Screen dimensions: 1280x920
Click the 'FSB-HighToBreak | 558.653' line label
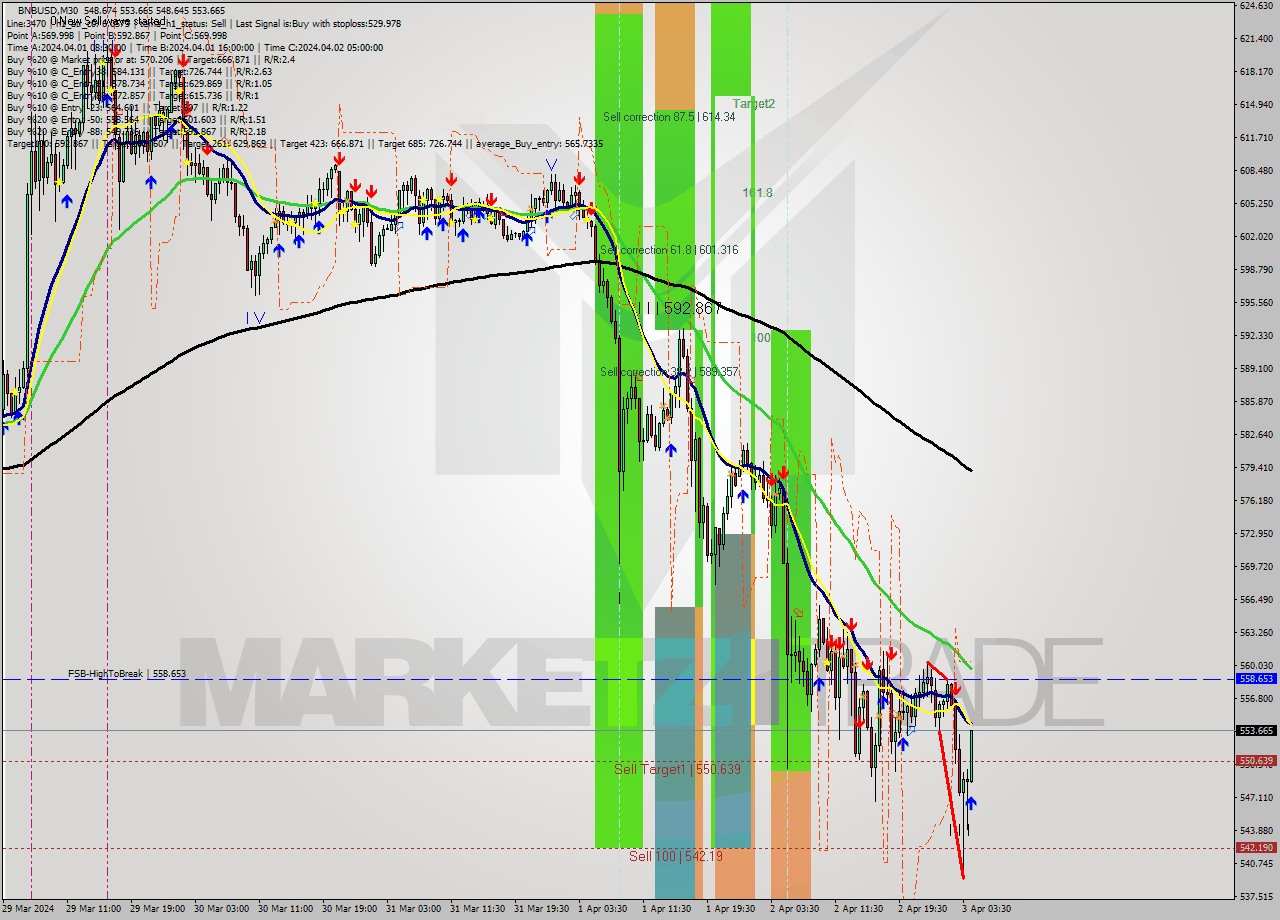click(x=127, y=674)
